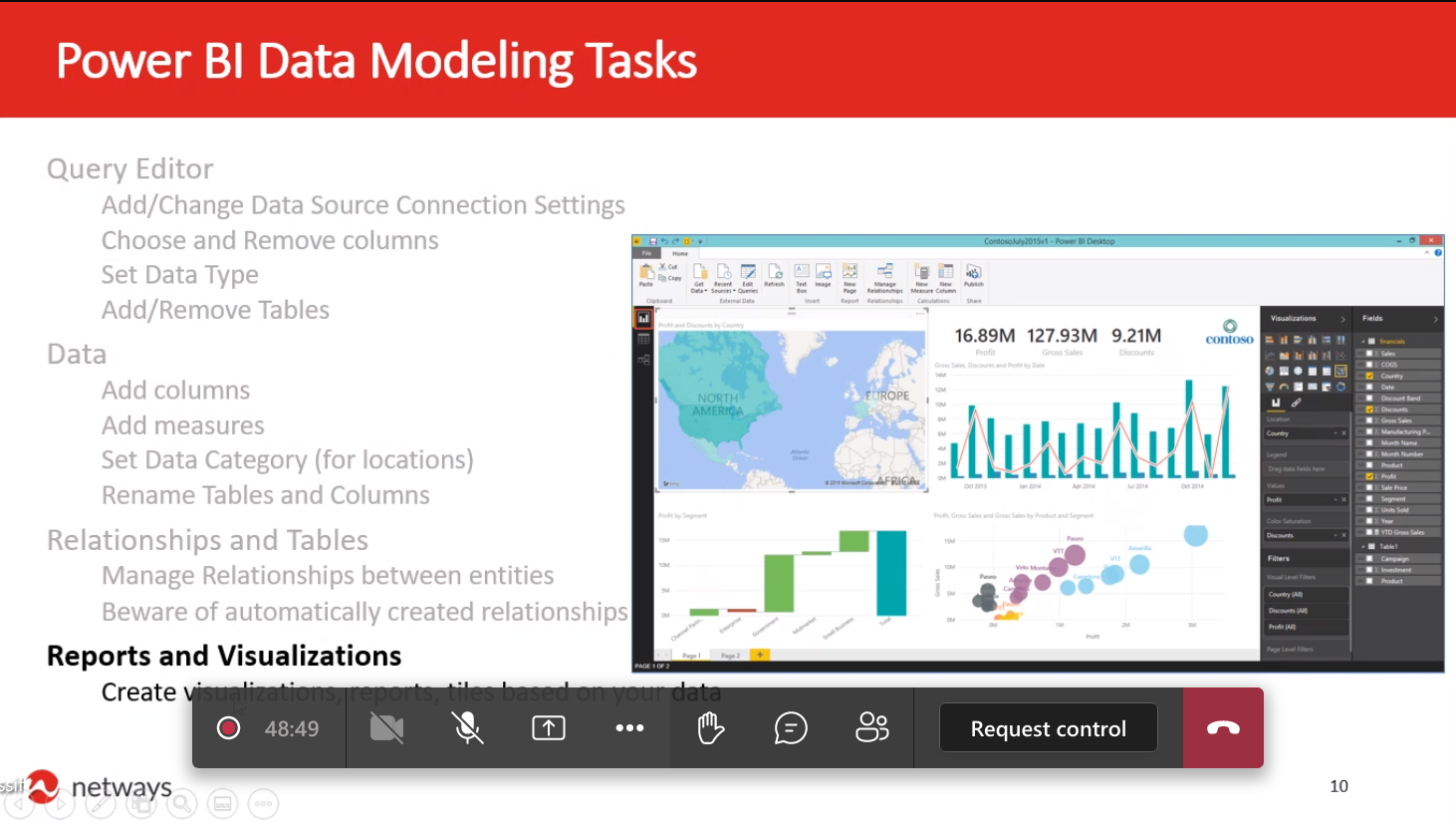Turn on the camera in call toolbar
The image size is (1456, 821).
(x=386, y=728)
